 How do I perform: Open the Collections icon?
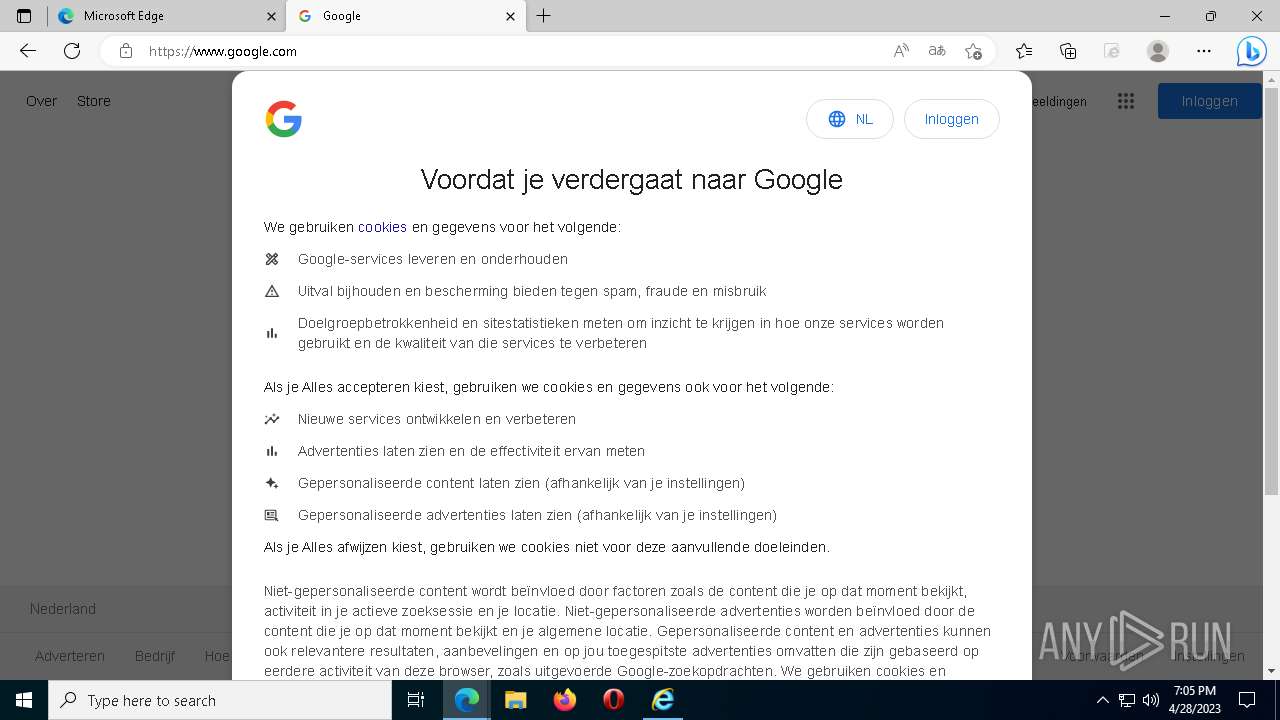click(x=1068, y=51)
